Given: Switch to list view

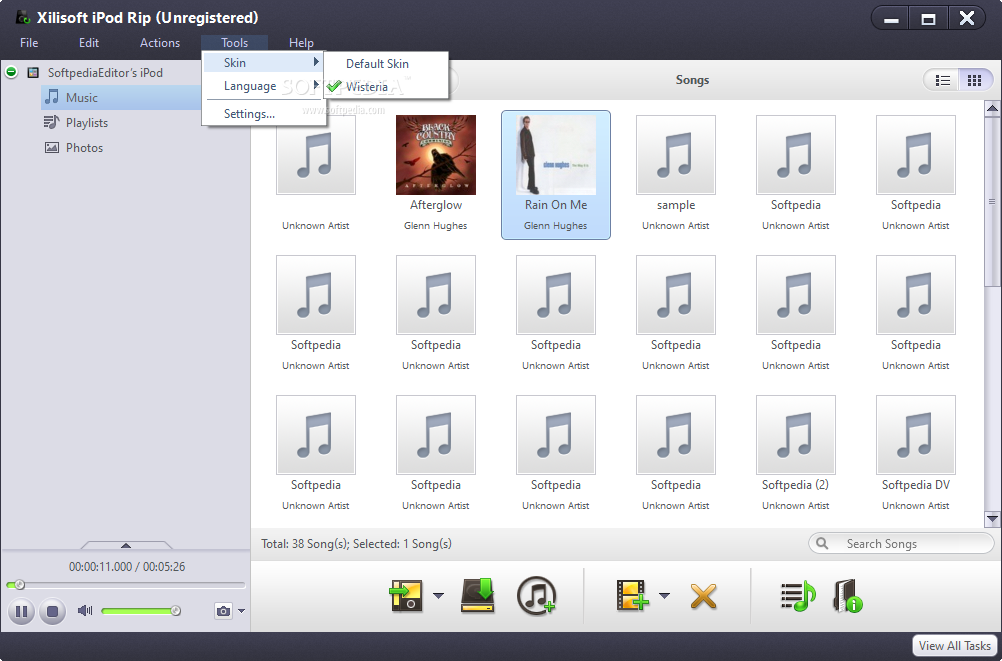Looking at the screenshot, I should tap(943, 81).
